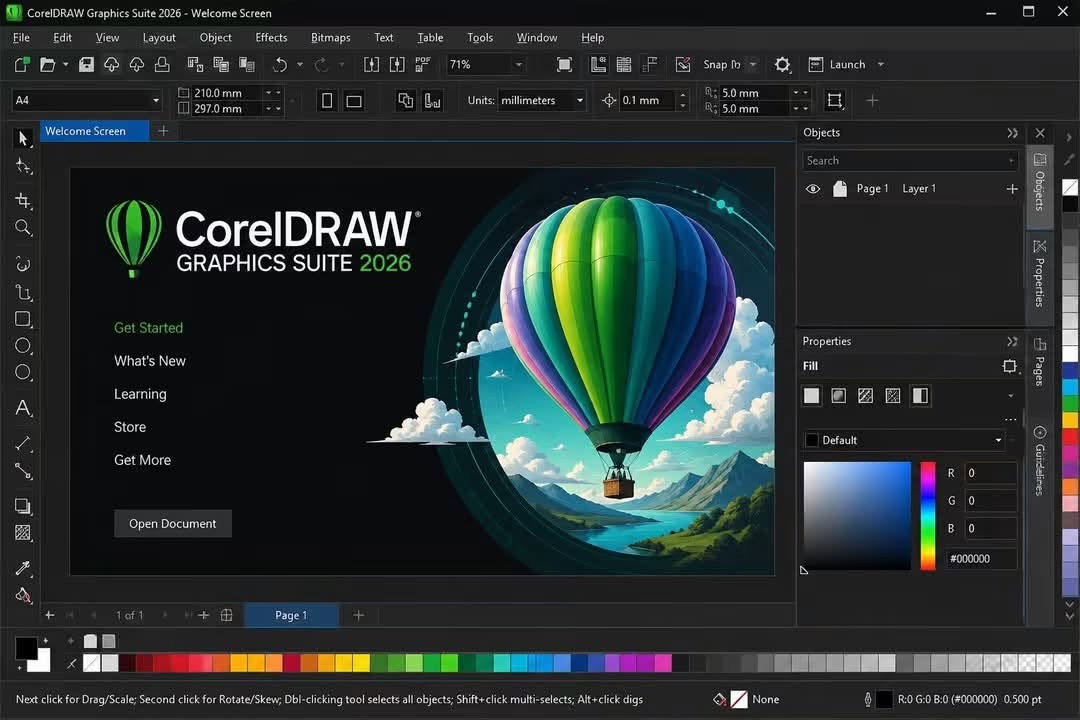This screenshot has height=720, width=1080.
Task: Toggle the bleed area icon
Action: [834, 101]
